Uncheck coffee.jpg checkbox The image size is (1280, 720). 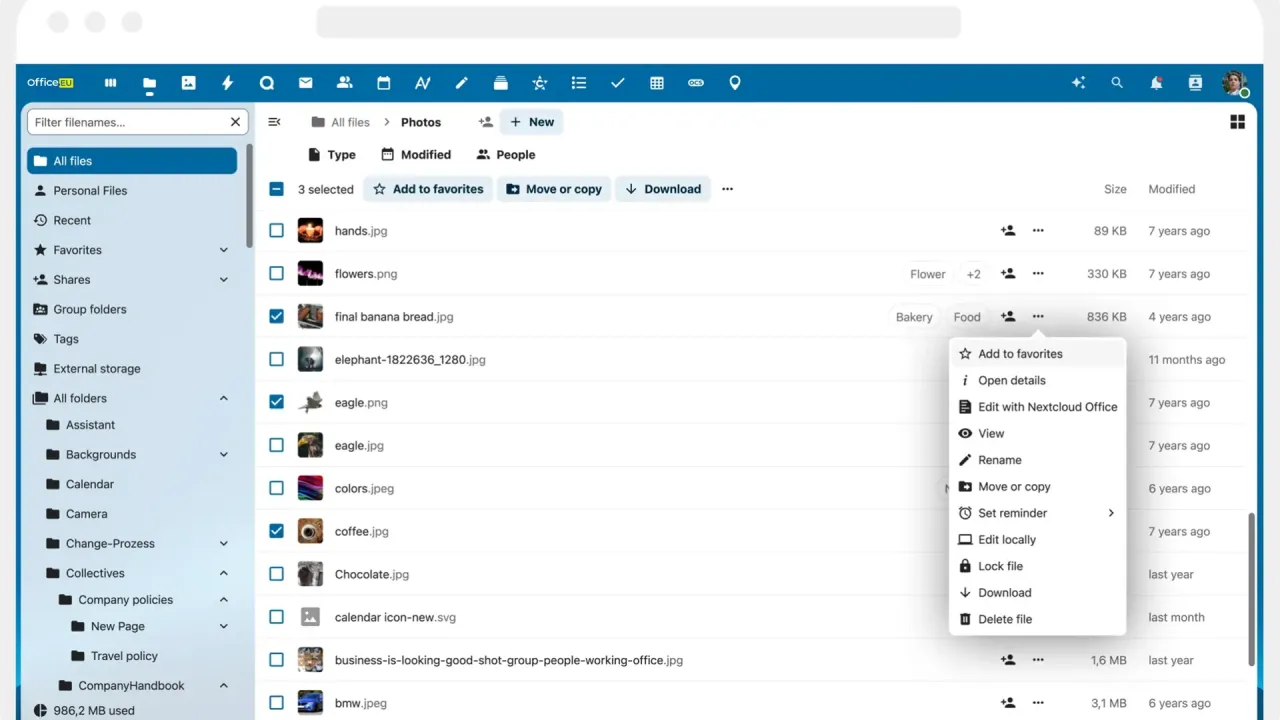[276, 532]
